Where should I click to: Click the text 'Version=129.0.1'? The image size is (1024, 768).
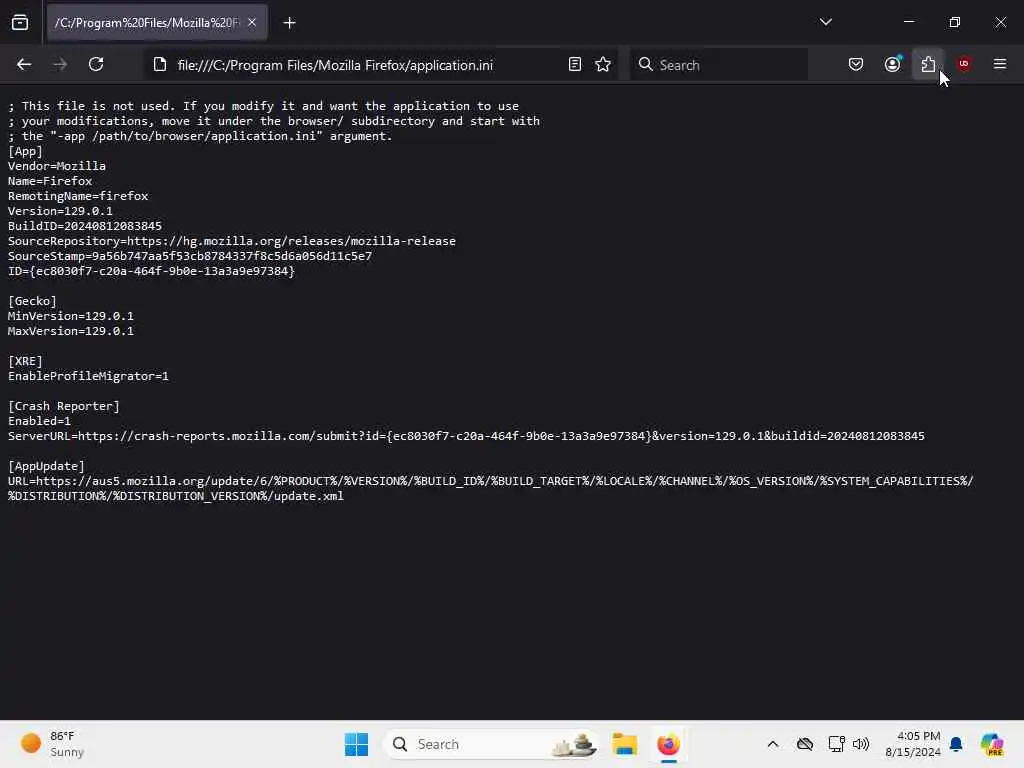click(x=60, y=211)
